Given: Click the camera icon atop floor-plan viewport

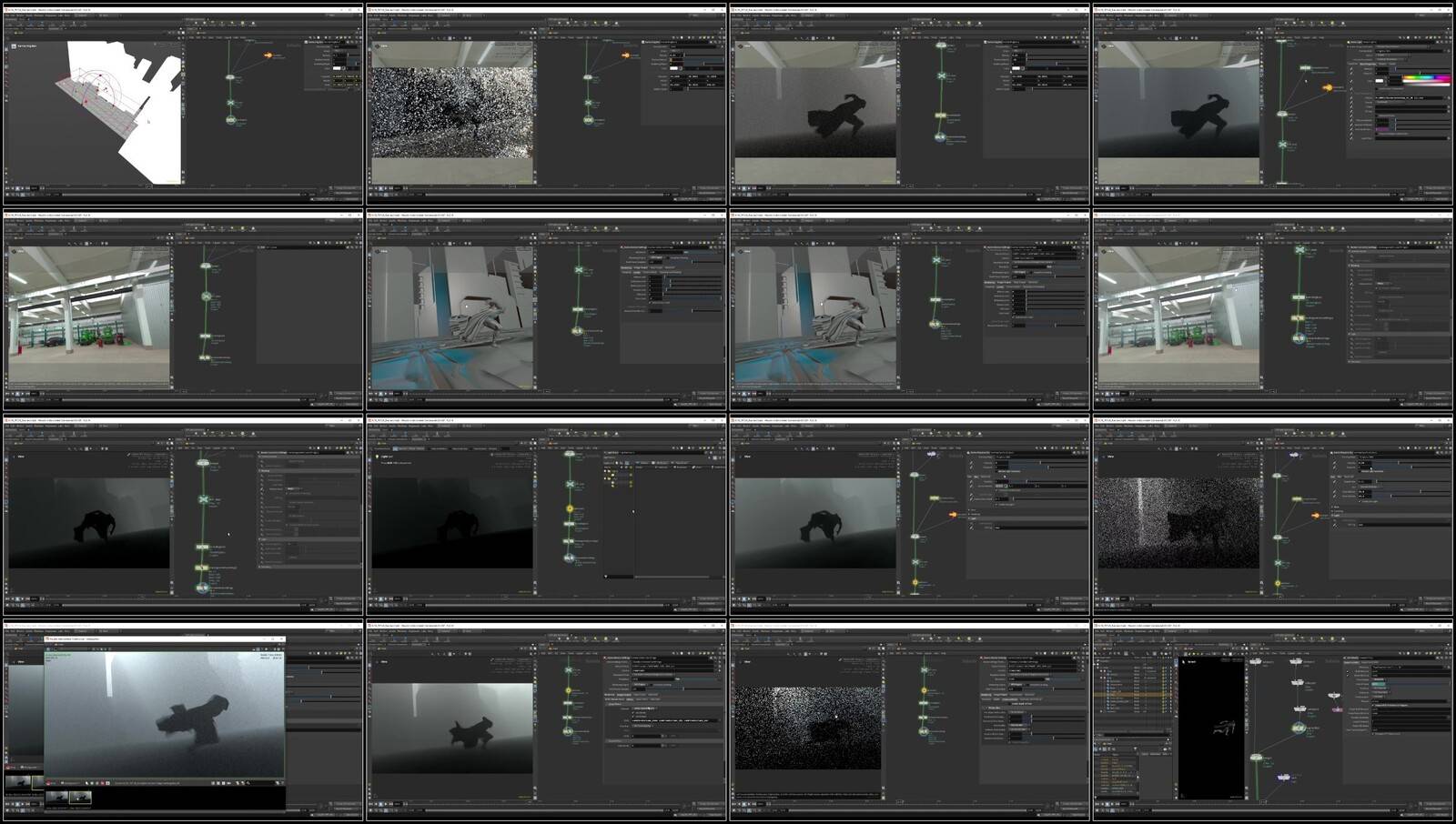Looking at the screenshot, I should [14, 45].
